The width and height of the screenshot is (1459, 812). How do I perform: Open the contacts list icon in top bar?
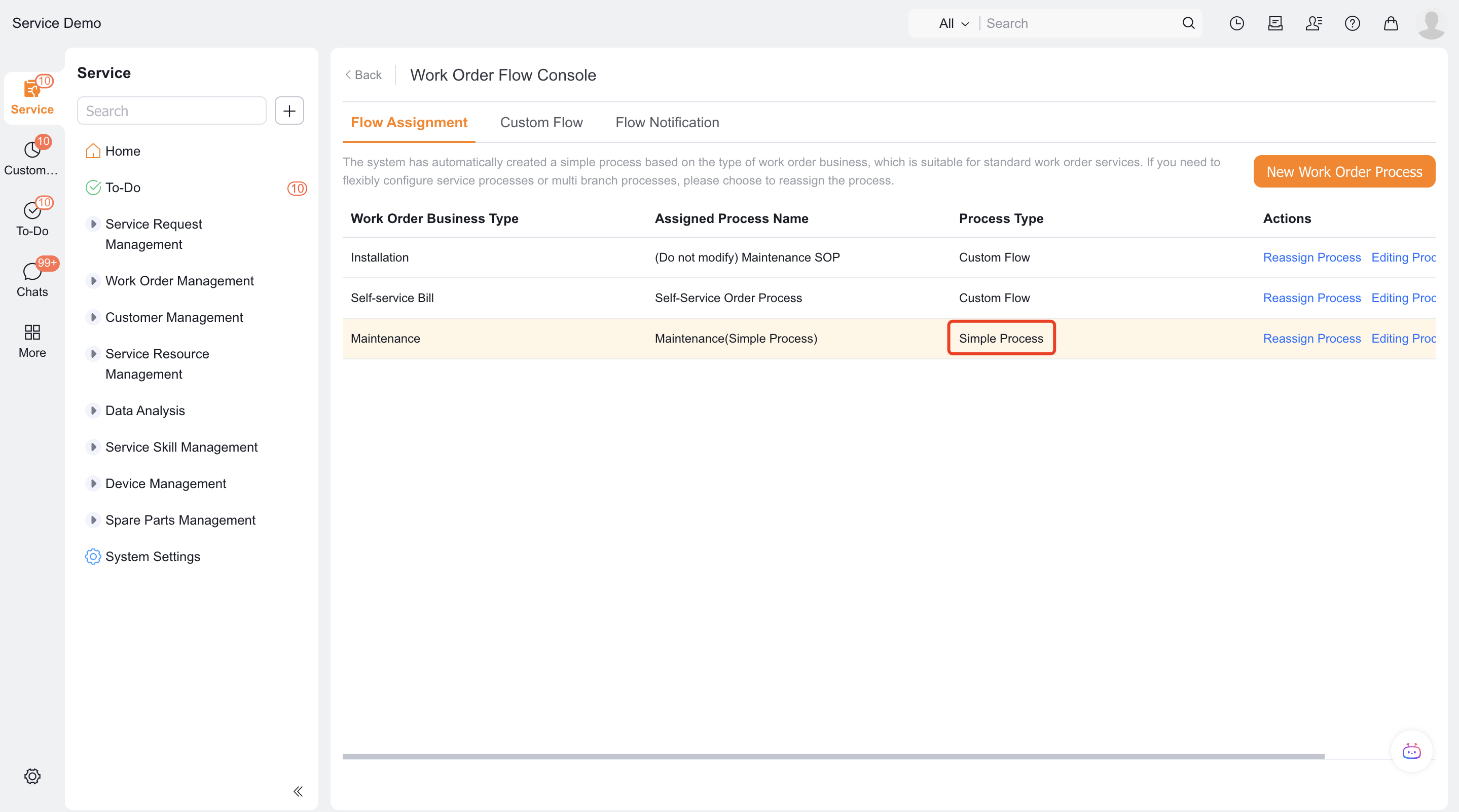(x=1314, y=23)
